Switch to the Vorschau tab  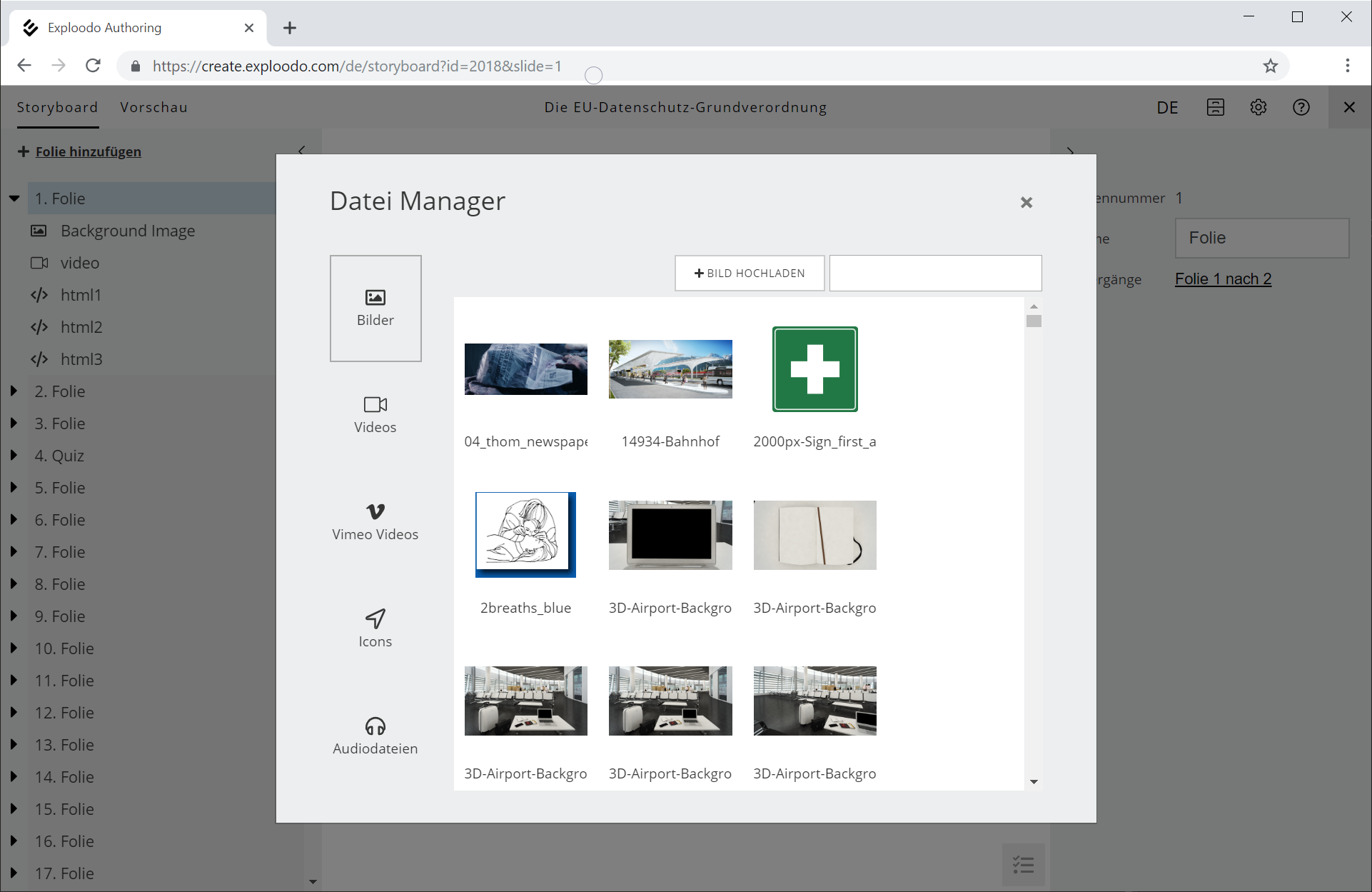click(x=153, y=107)
